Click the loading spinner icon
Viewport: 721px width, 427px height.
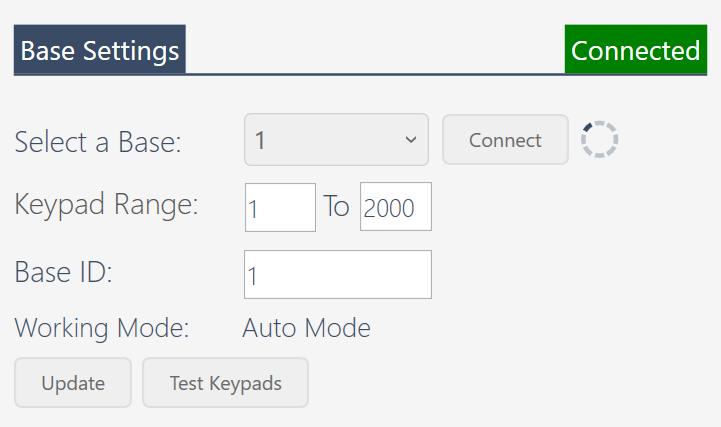click(599, 139)
